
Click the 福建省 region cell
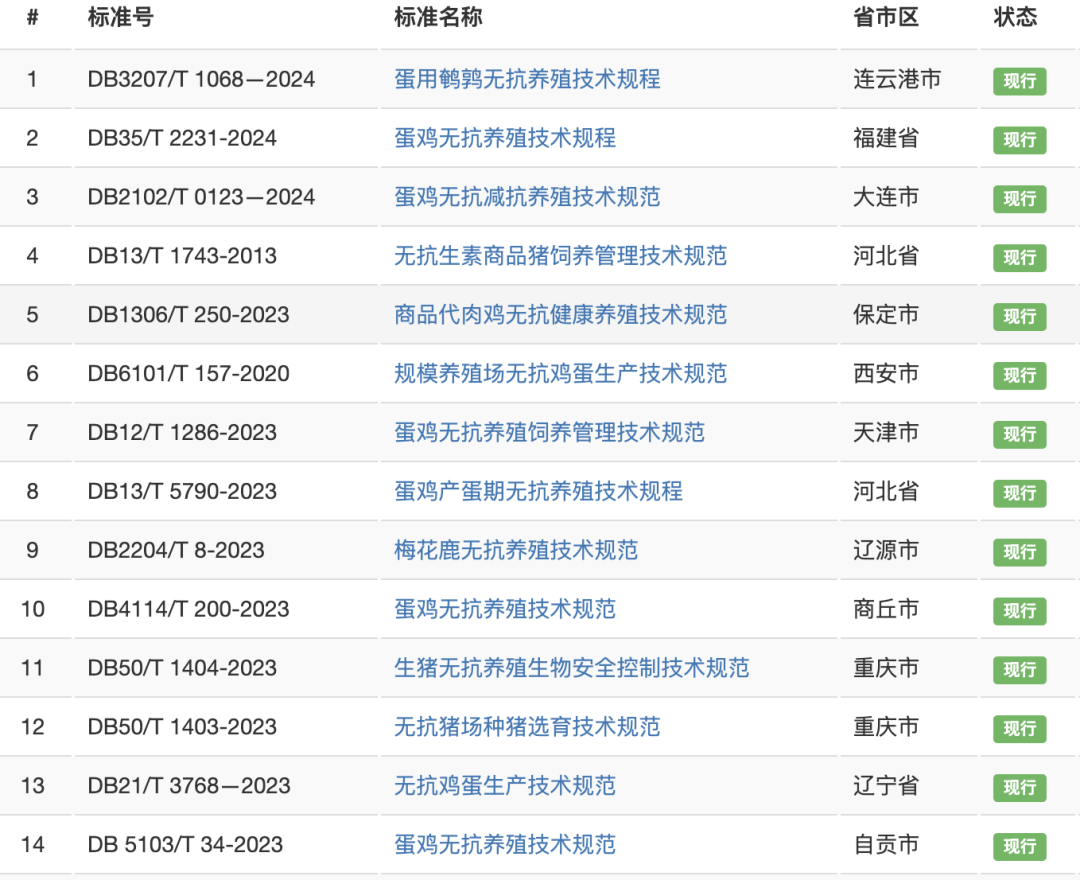coord(886,138)
